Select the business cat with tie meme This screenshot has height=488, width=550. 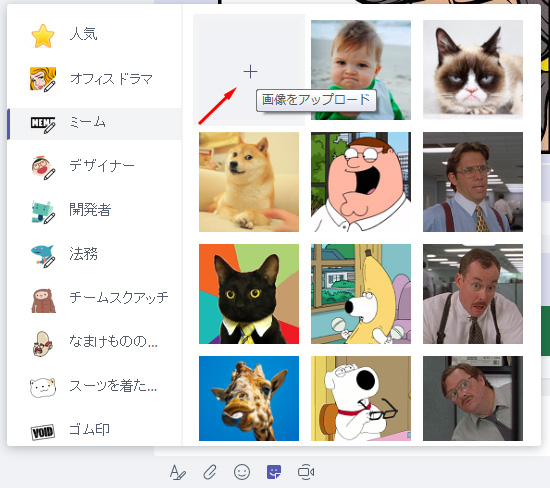pos(249,294)
